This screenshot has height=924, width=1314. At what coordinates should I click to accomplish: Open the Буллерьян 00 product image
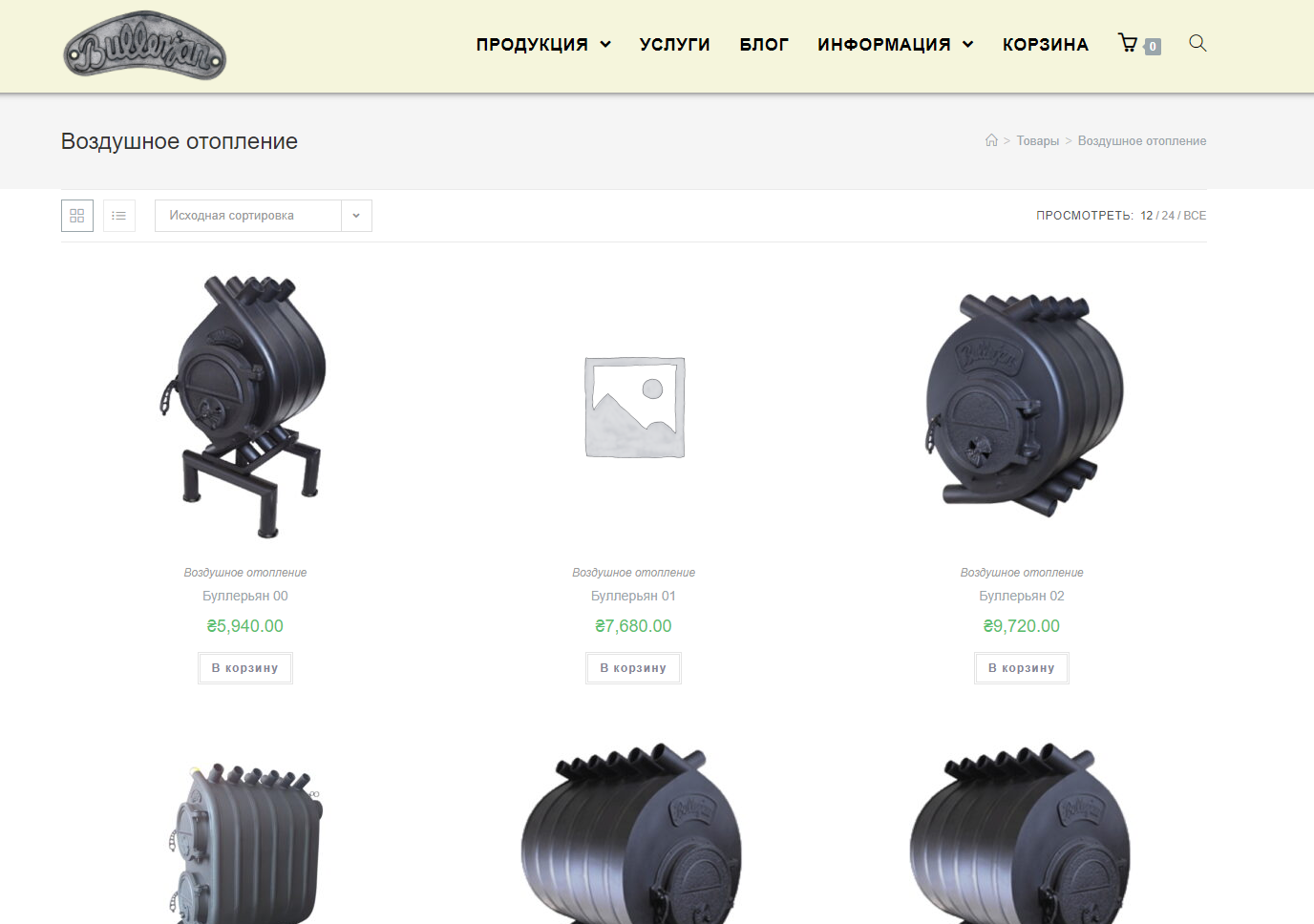pyautogui.click(x=245, y=407)
